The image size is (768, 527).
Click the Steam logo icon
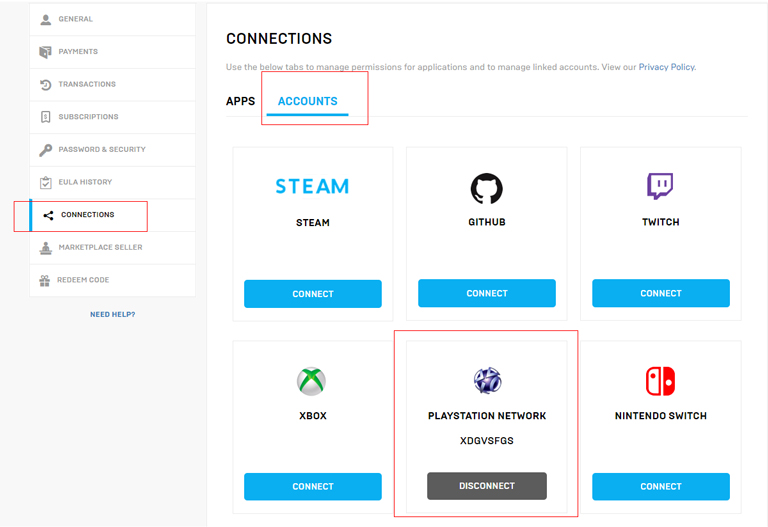click(312, 187)
